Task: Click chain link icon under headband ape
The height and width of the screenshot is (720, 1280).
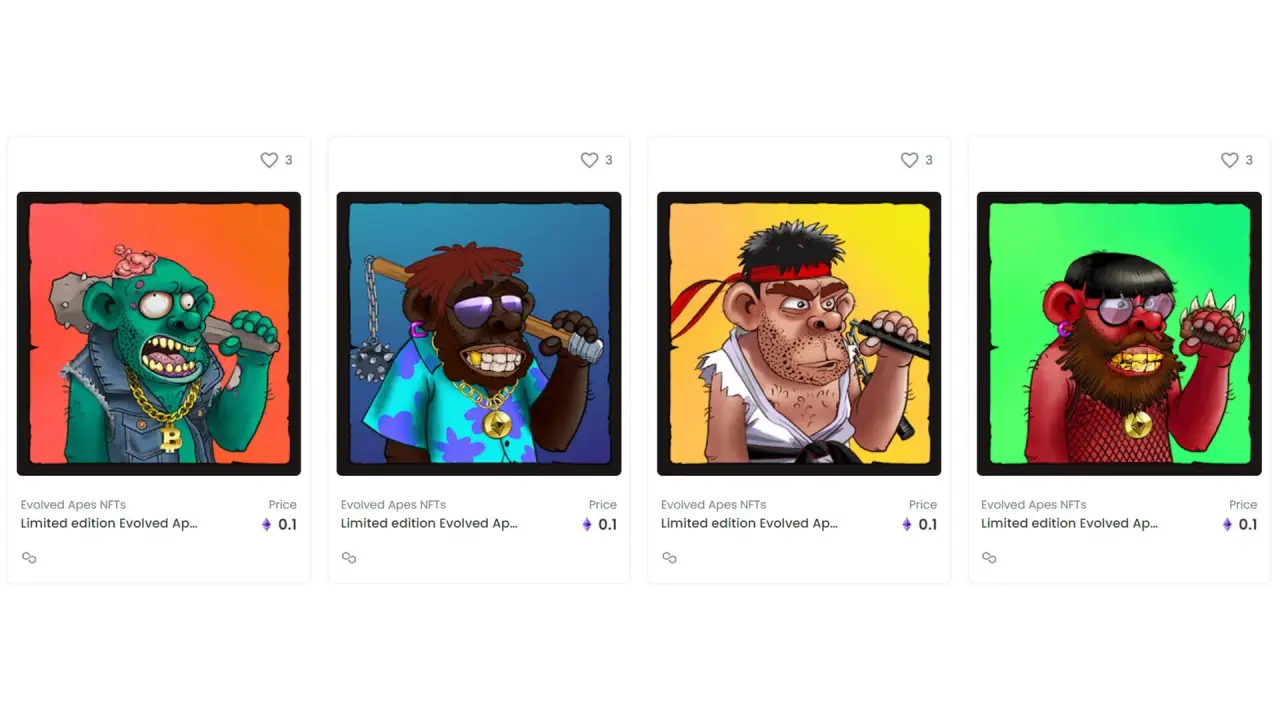Action: [669, 558]
